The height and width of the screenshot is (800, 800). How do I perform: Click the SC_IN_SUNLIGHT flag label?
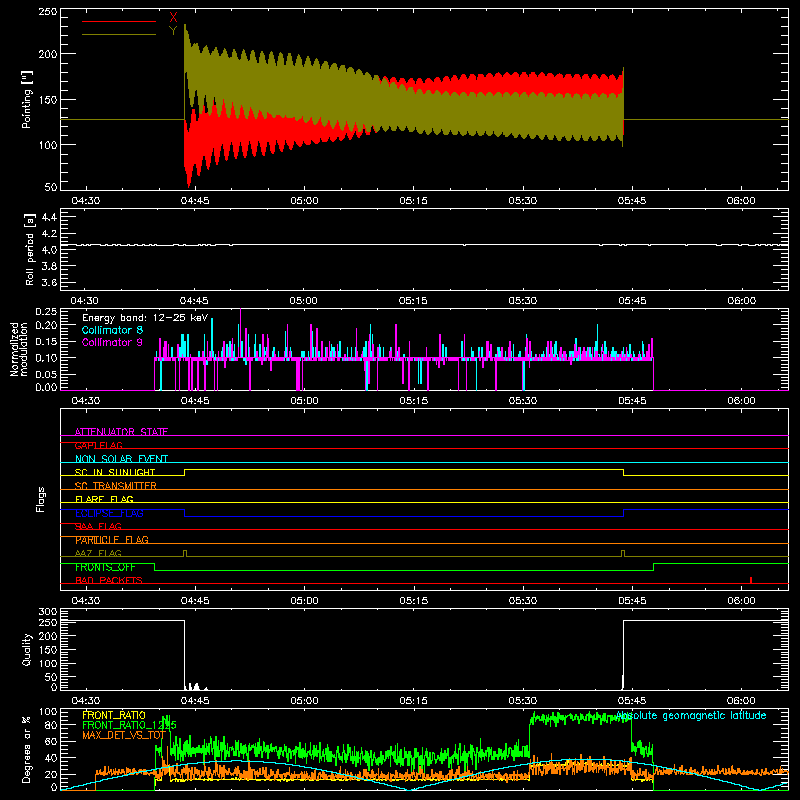(x=115, y=472)
